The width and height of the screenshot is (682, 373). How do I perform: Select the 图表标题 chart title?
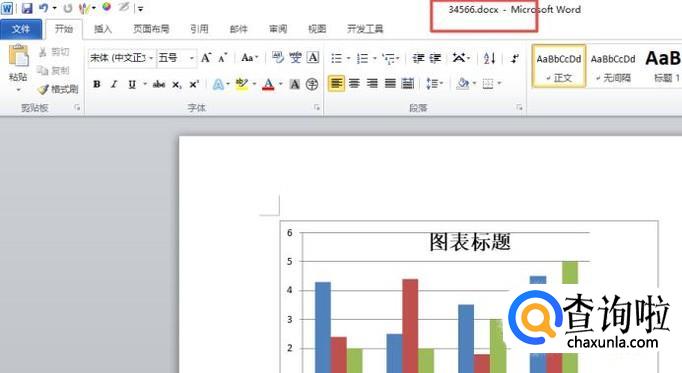pyautogui.click(x=470, y=242)
